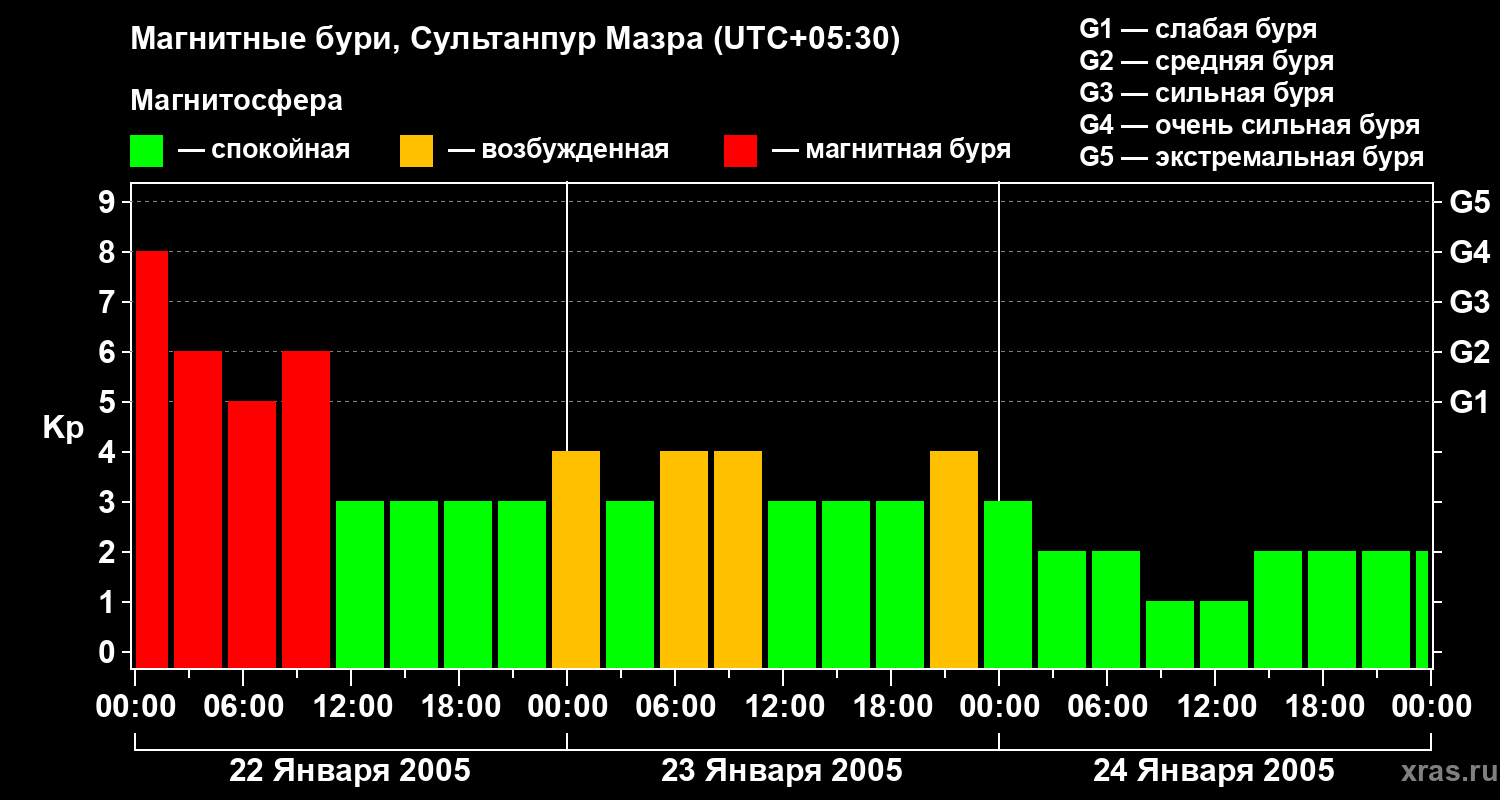Select the green bar at 18:00 on 22 January
This screenshot has width=1500, height=800.
[468, 585]
